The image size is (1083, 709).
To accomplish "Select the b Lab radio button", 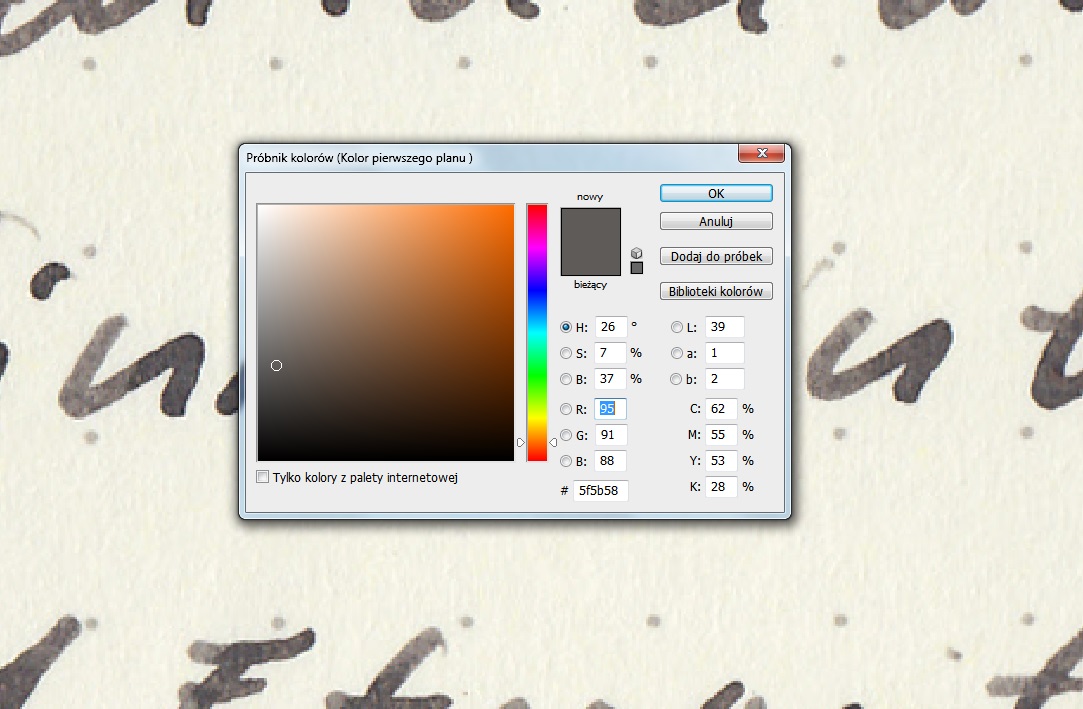I will click(x=677, y=379).
